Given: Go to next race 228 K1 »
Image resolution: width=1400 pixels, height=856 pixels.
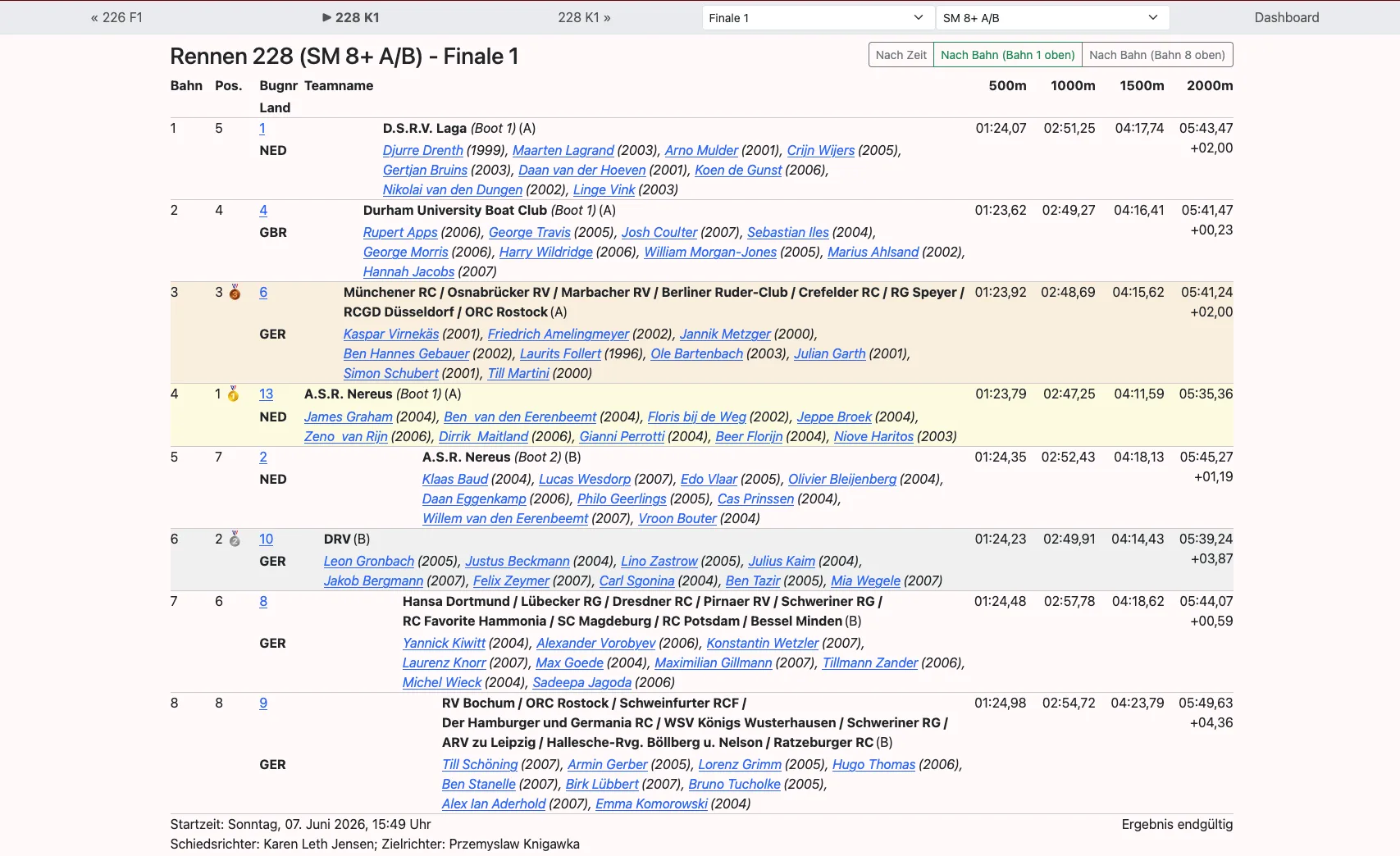Looking at the screenshot, I should coord(584,17).
